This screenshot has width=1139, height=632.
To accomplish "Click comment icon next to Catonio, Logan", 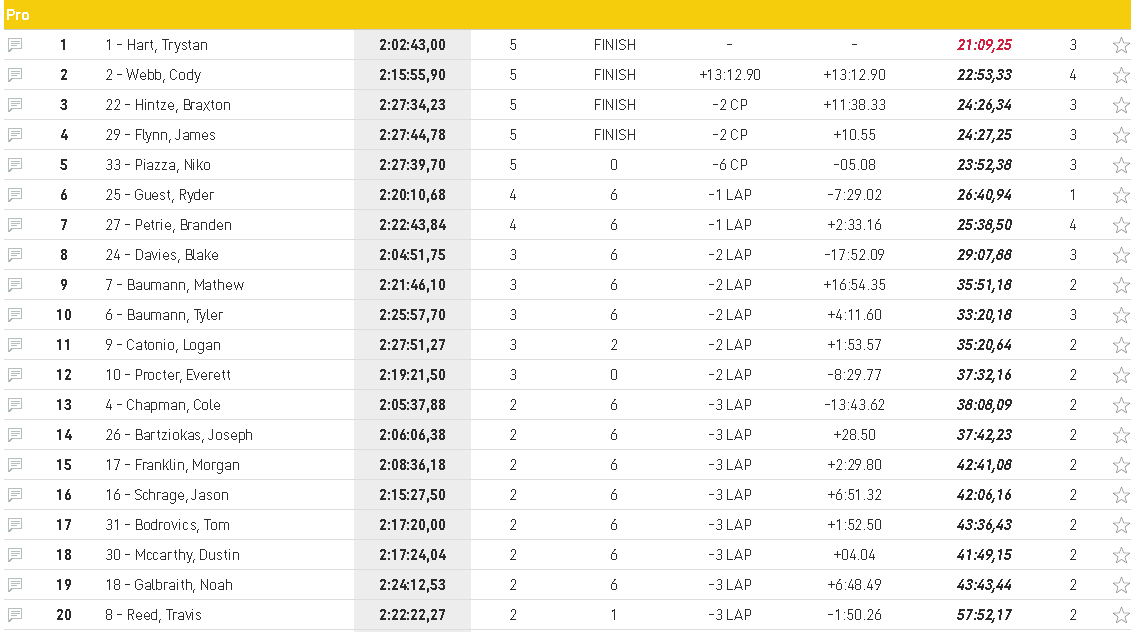I will click(15, 345).
